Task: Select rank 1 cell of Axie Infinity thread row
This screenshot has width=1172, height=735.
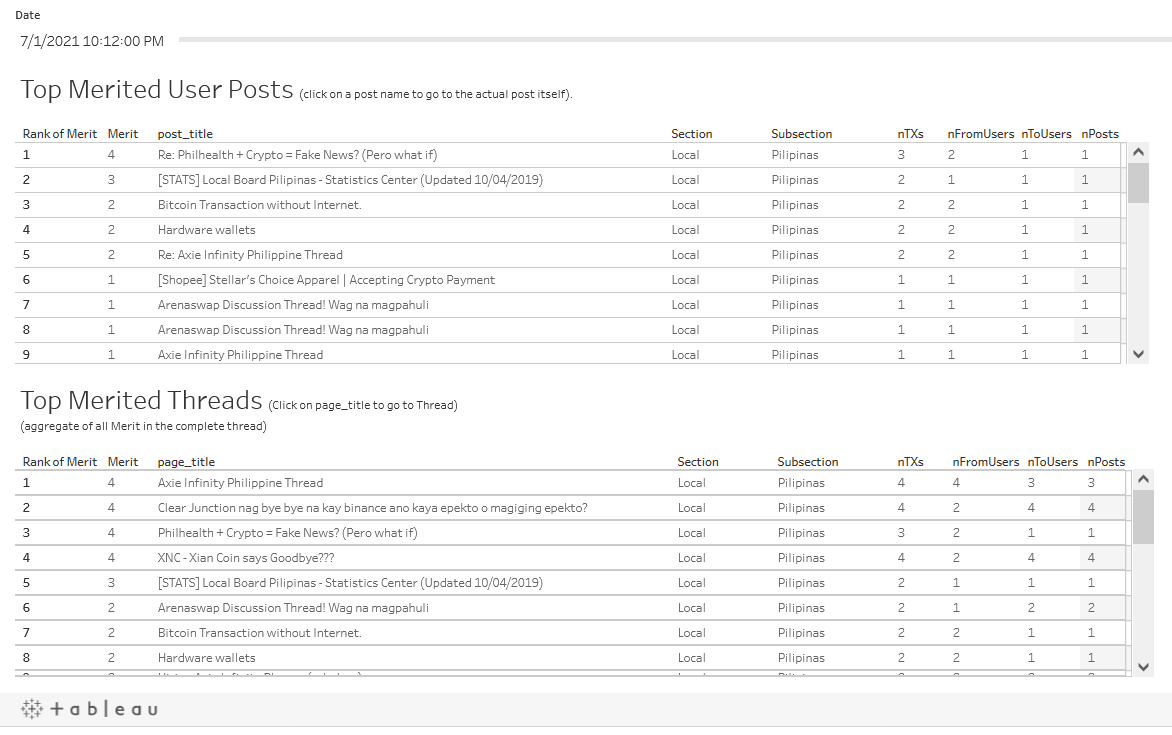Action: tap(26, 483)
